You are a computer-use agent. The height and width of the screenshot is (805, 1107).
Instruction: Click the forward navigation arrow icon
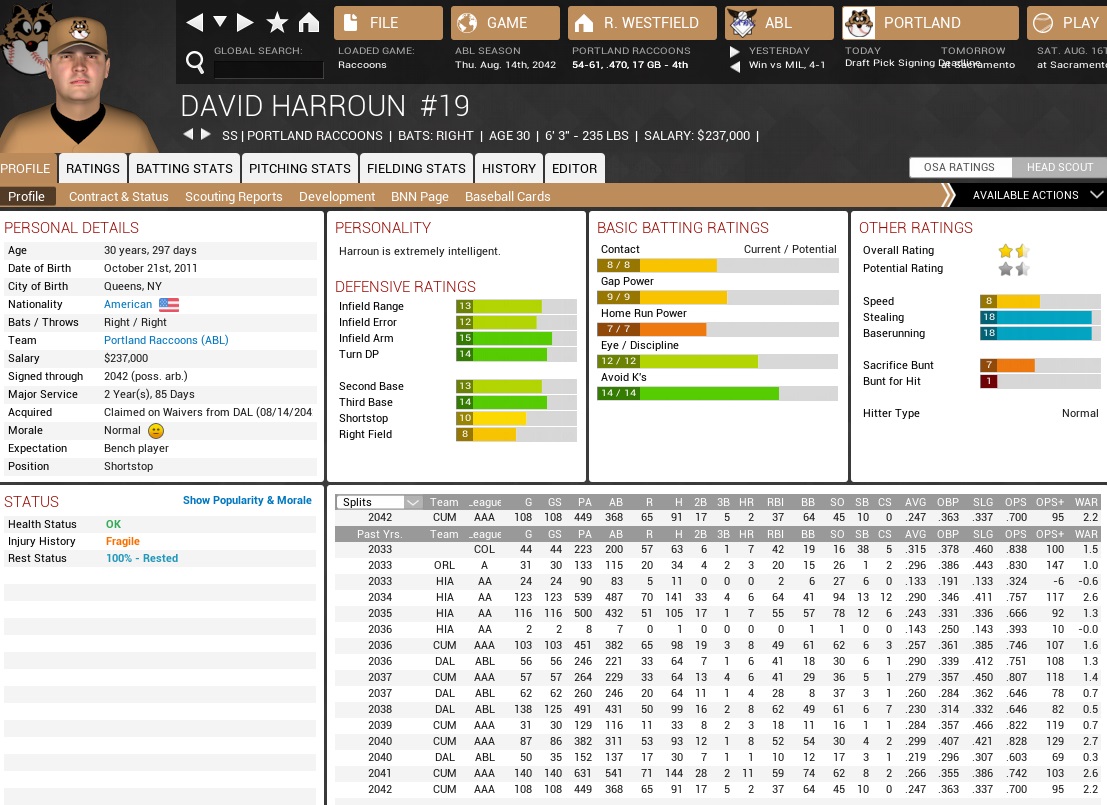pos(246,23)
